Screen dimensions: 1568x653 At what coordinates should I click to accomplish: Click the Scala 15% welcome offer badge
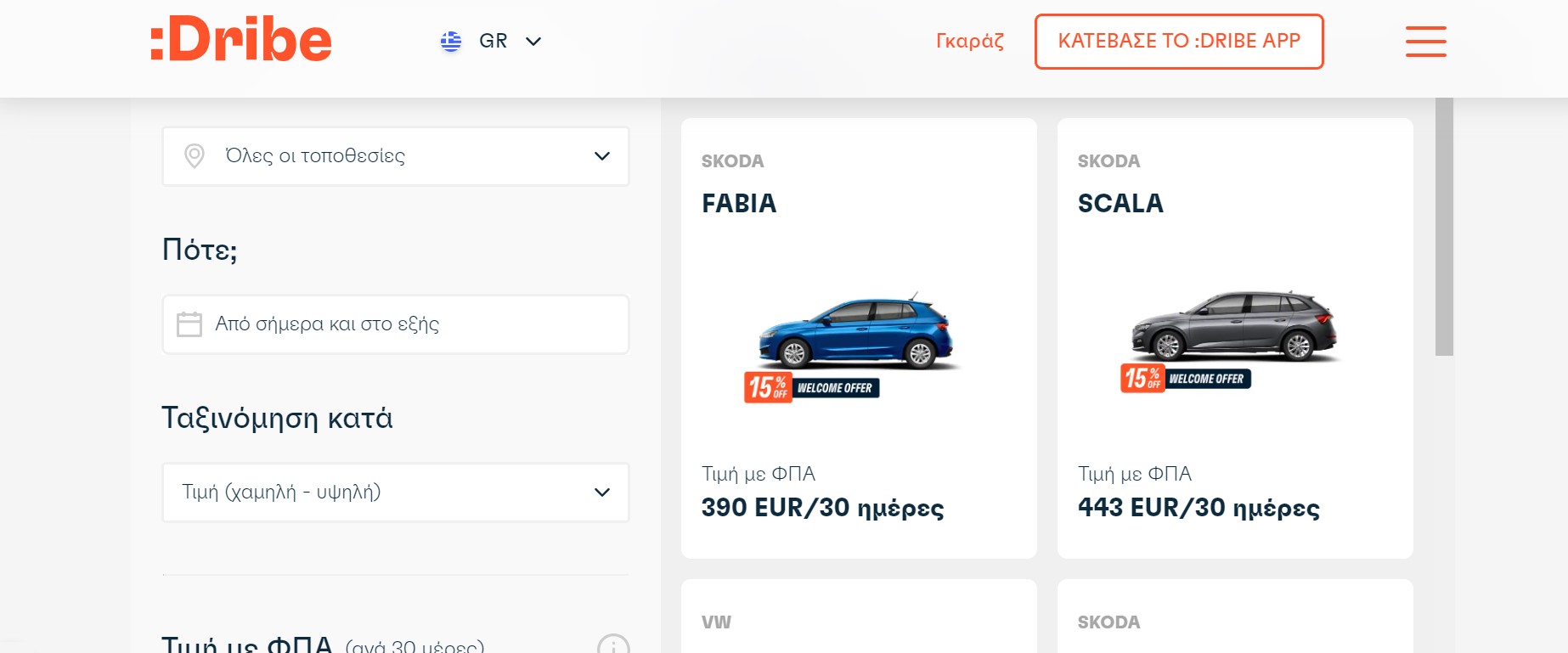(x=1186, y=378)
